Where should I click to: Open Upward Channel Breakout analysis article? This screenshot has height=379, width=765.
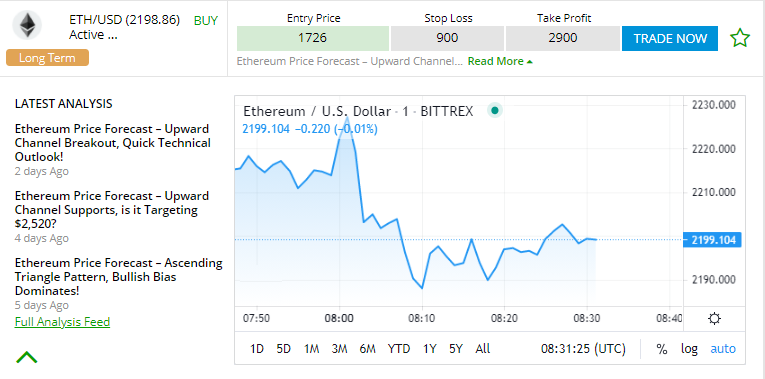(113, 143)
